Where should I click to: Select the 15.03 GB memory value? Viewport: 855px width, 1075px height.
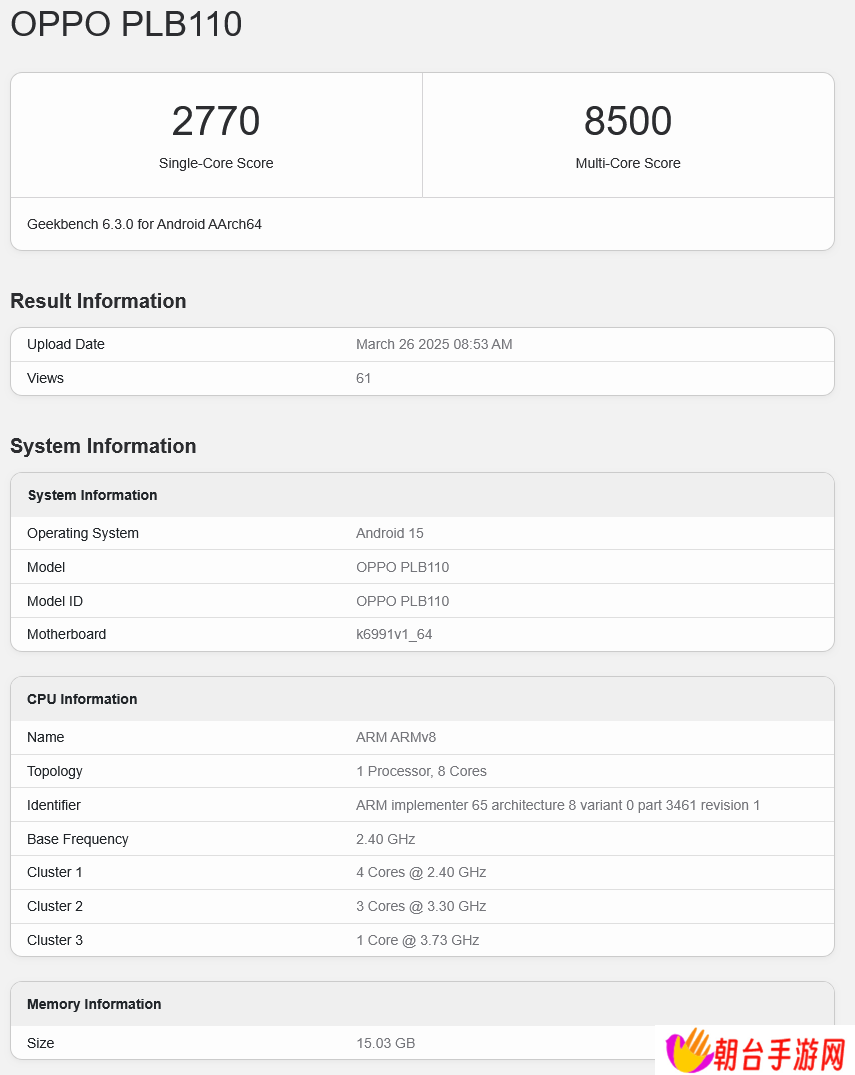tap(386, 1043)
